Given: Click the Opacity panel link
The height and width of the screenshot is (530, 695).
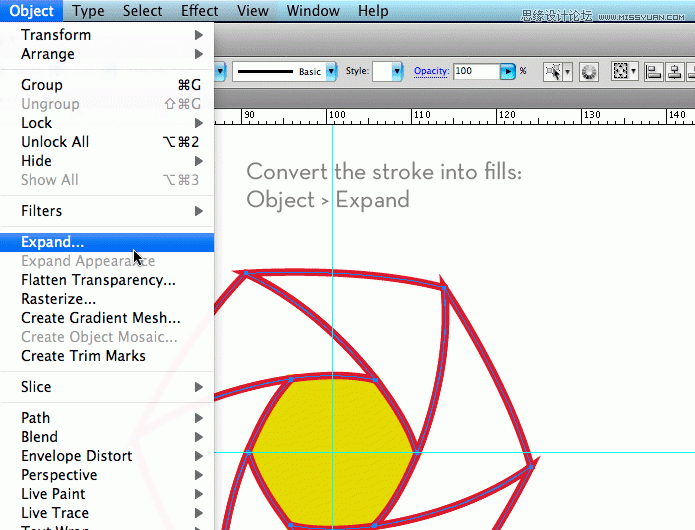Looking at the screenshot, I should click(x=431, y=71).
